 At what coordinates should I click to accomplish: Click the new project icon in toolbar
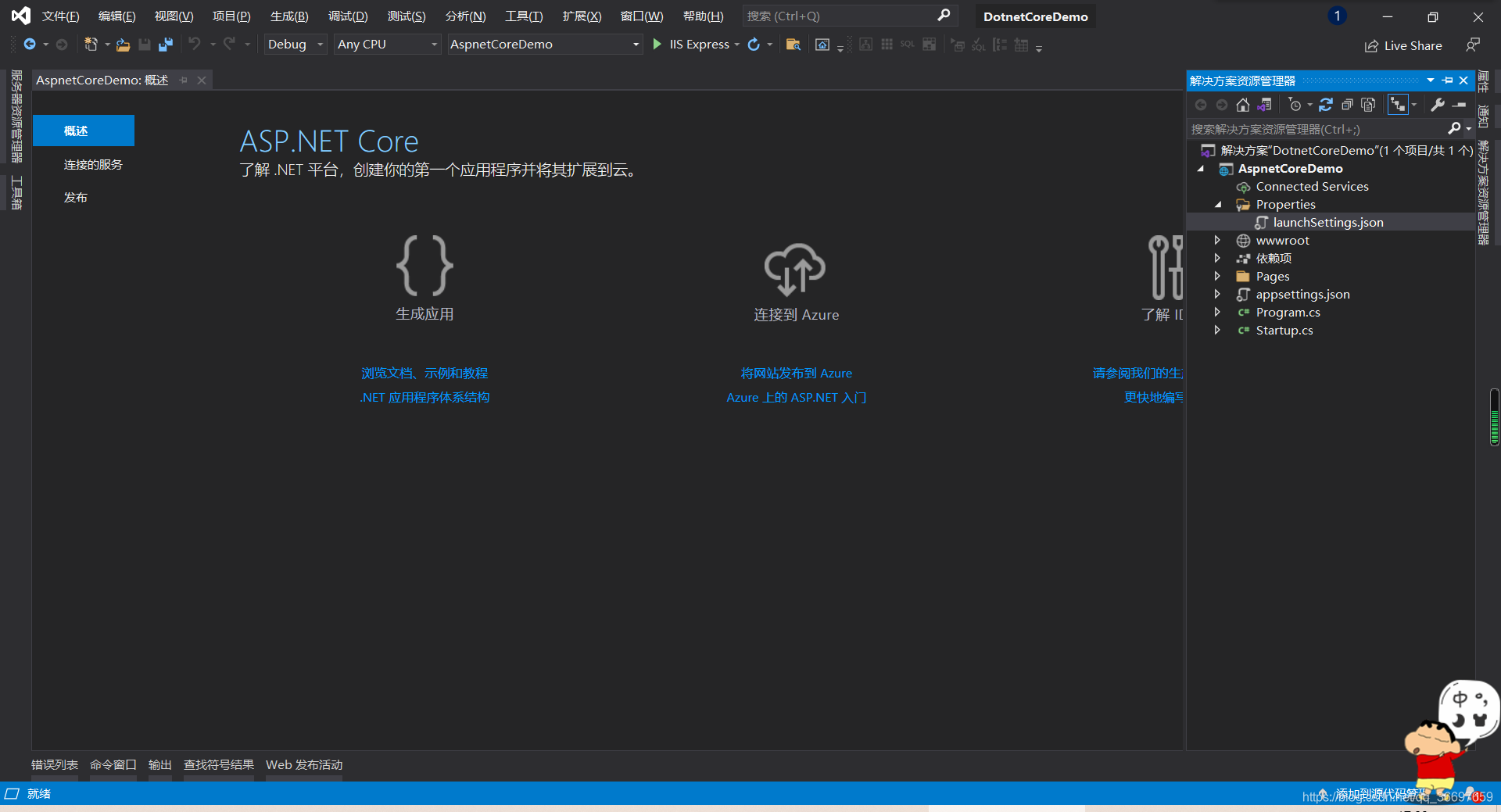coord(91,45)
